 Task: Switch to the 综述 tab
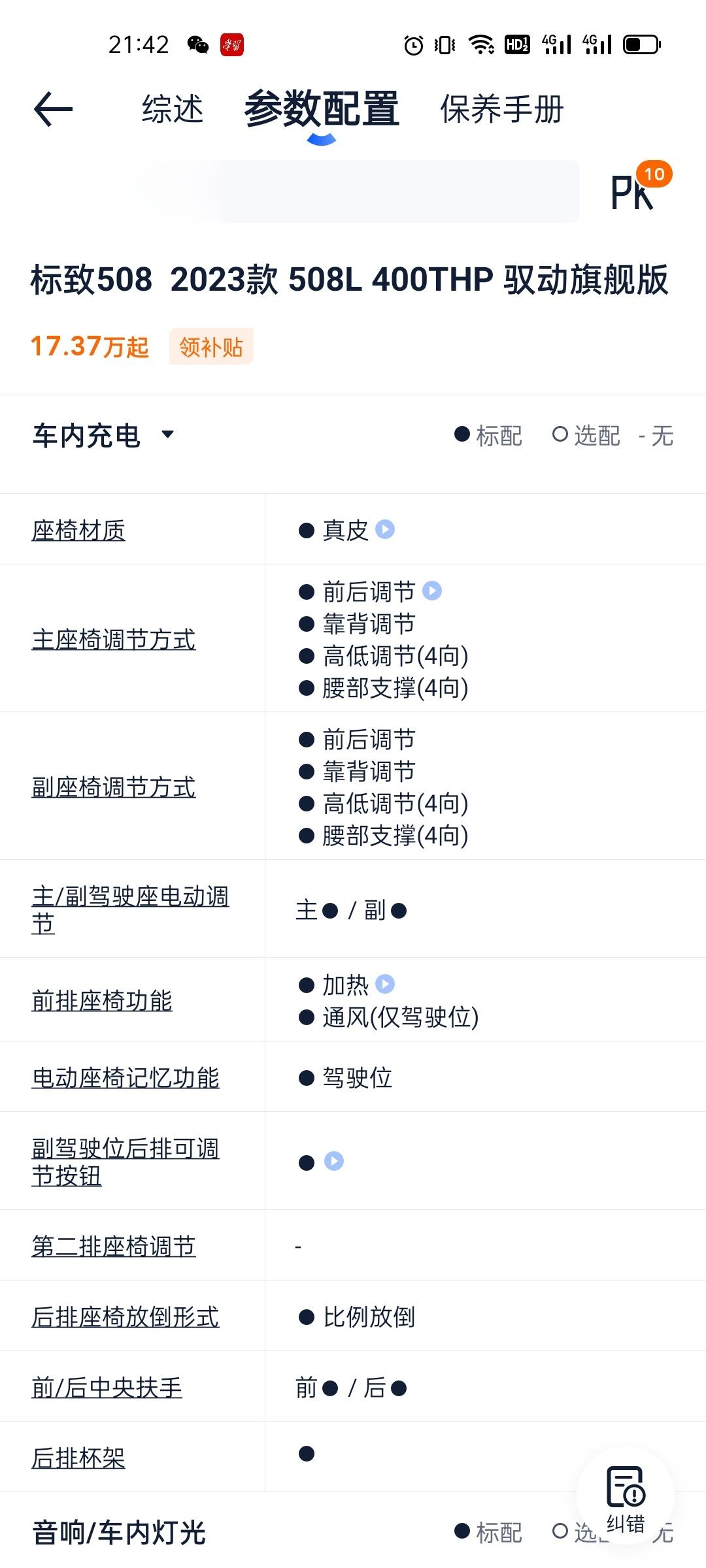pos(173,109)
